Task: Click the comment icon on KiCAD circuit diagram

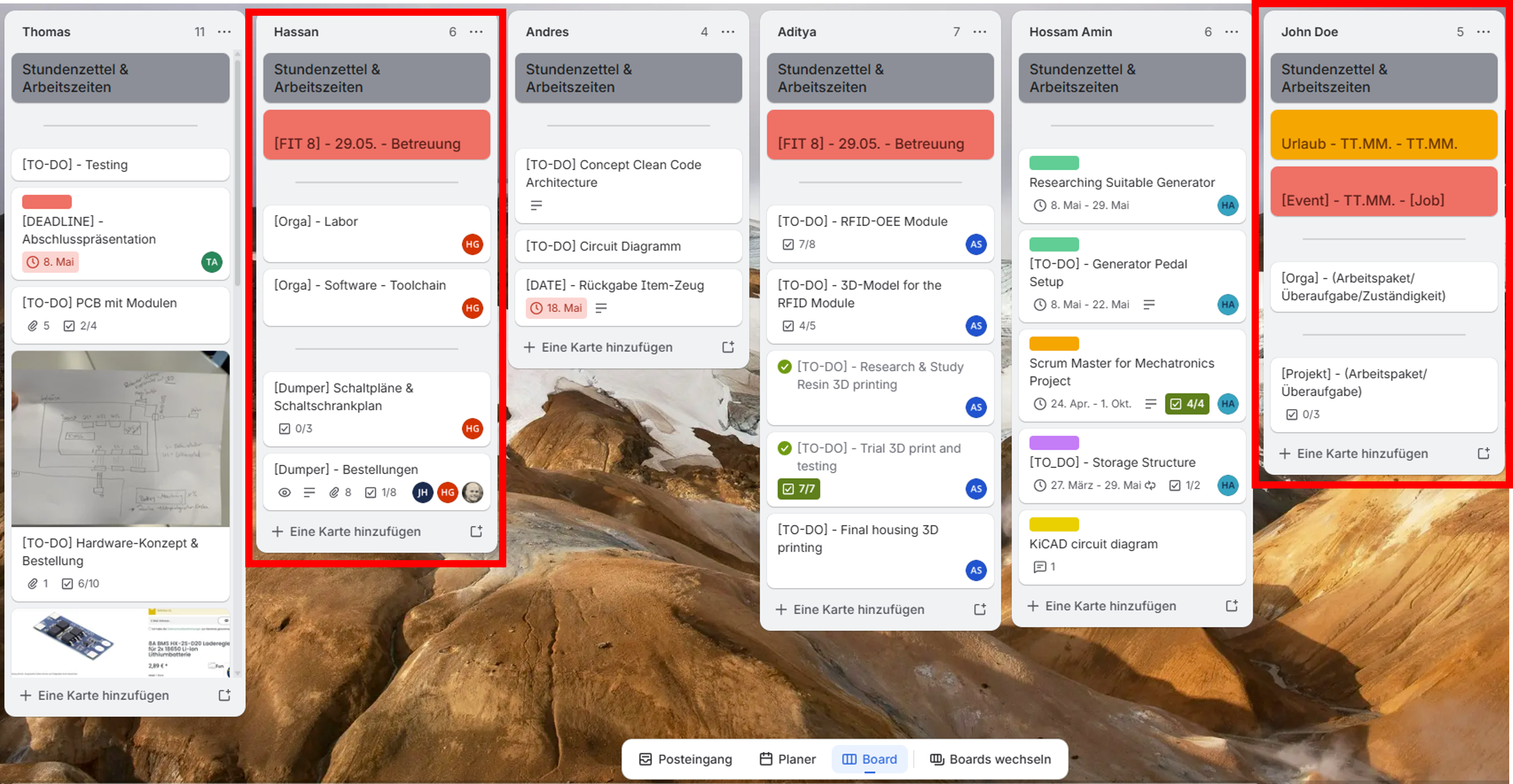Action: 1040,567
